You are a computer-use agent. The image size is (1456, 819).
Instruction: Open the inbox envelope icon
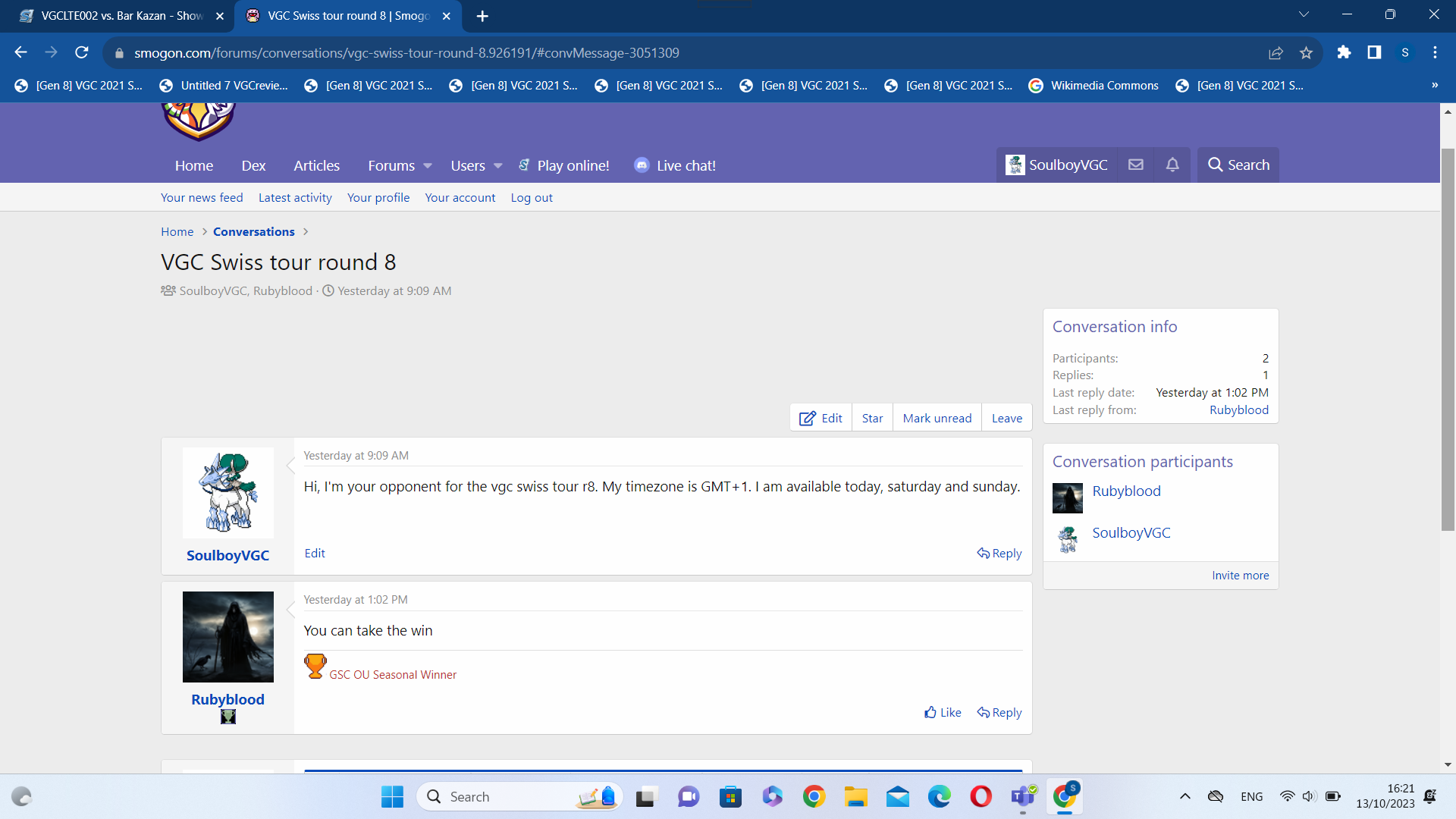pos(1135,165)
